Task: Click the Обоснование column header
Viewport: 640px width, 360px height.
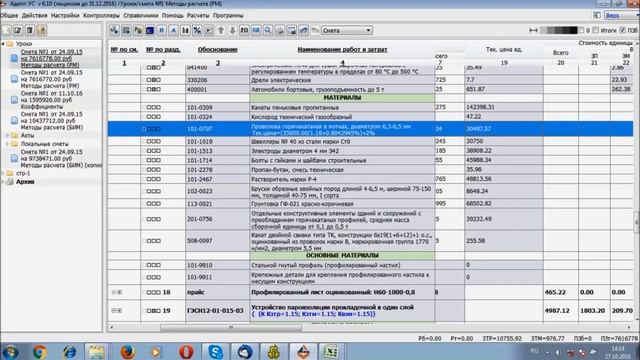Action: pyautogui.click(x=218, y=49)
